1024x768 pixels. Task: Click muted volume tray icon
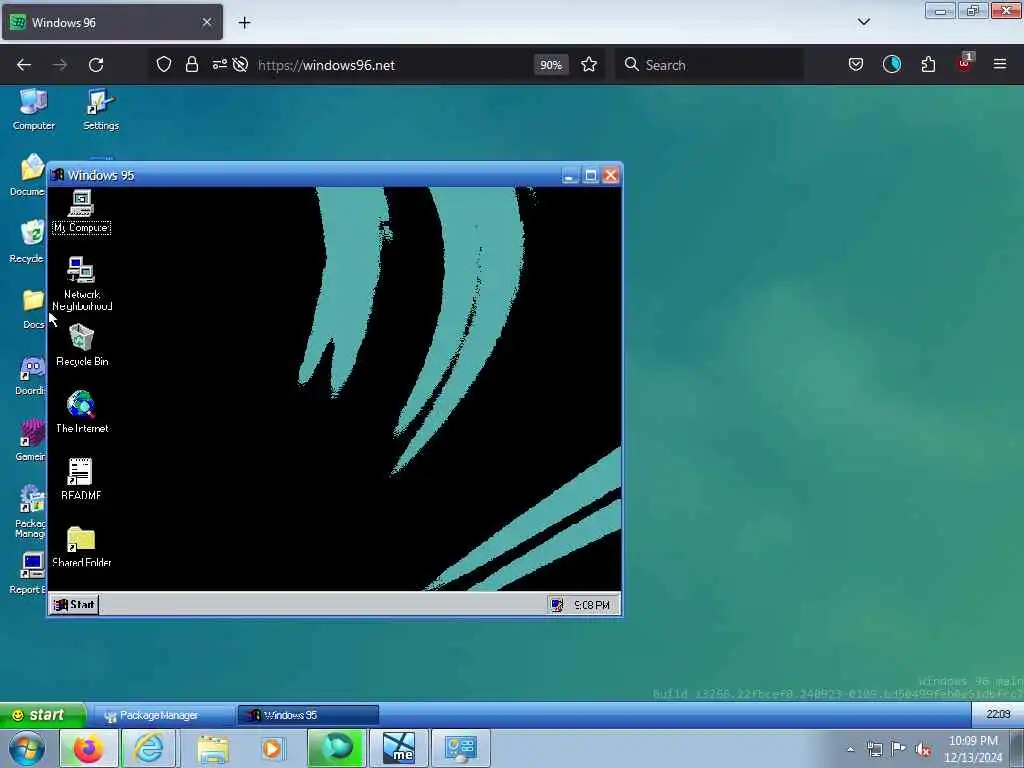922,750
